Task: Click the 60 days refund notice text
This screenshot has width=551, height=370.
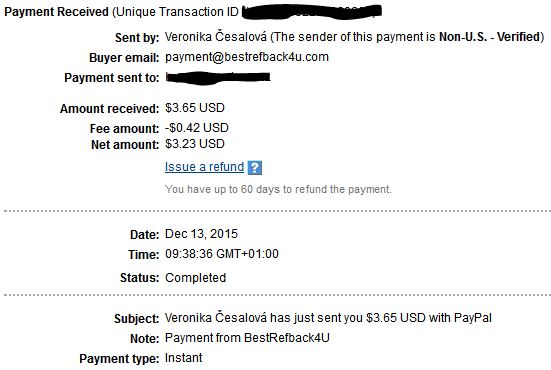Action: click(278, 189)
